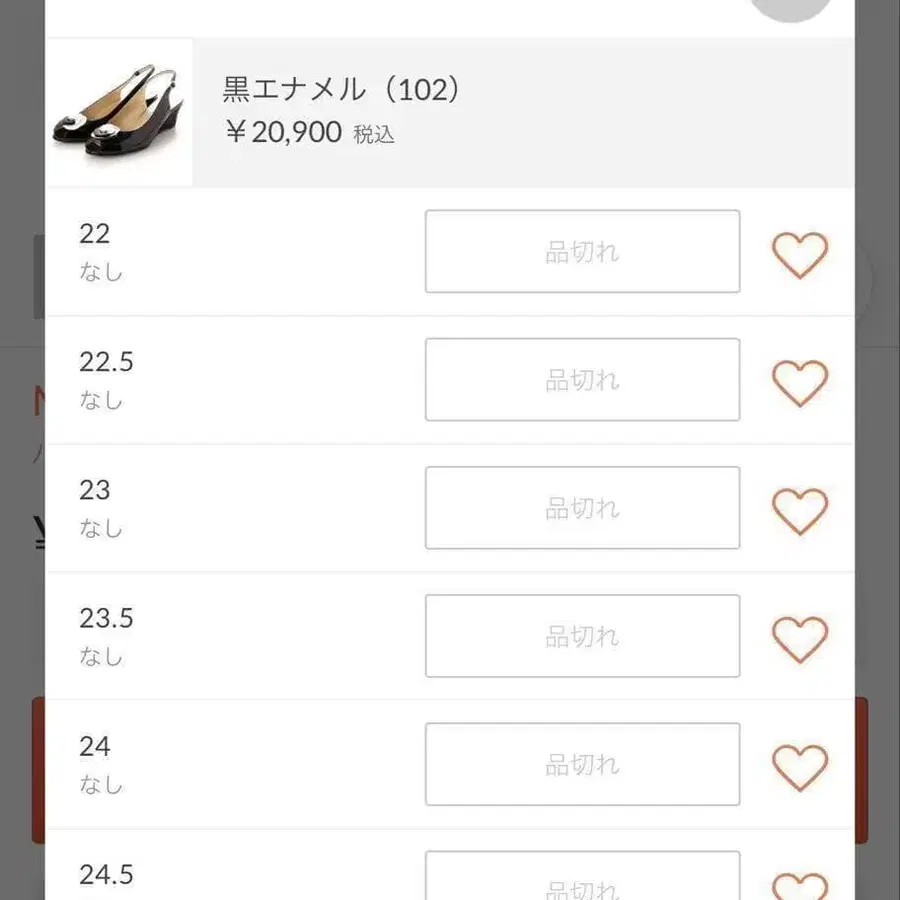This screenshot has height=900, width=900.
Task: Click the ¥20,900 price text
Action: click(284, 132)
